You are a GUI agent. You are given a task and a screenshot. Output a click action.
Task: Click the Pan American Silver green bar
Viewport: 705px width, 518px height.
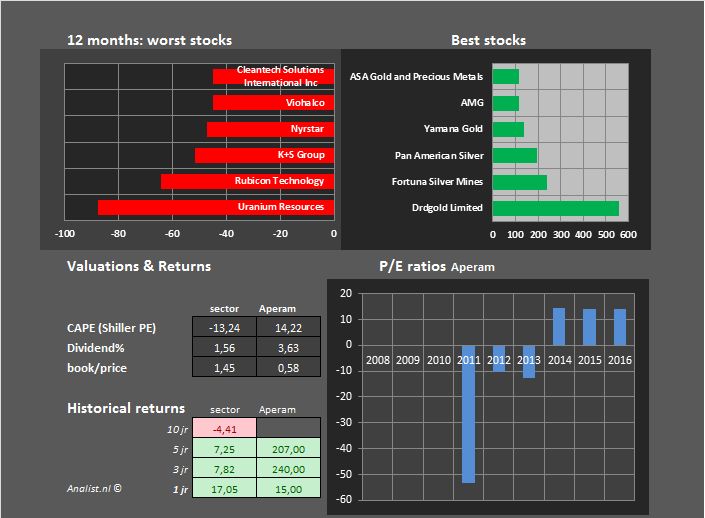point(515,156)
